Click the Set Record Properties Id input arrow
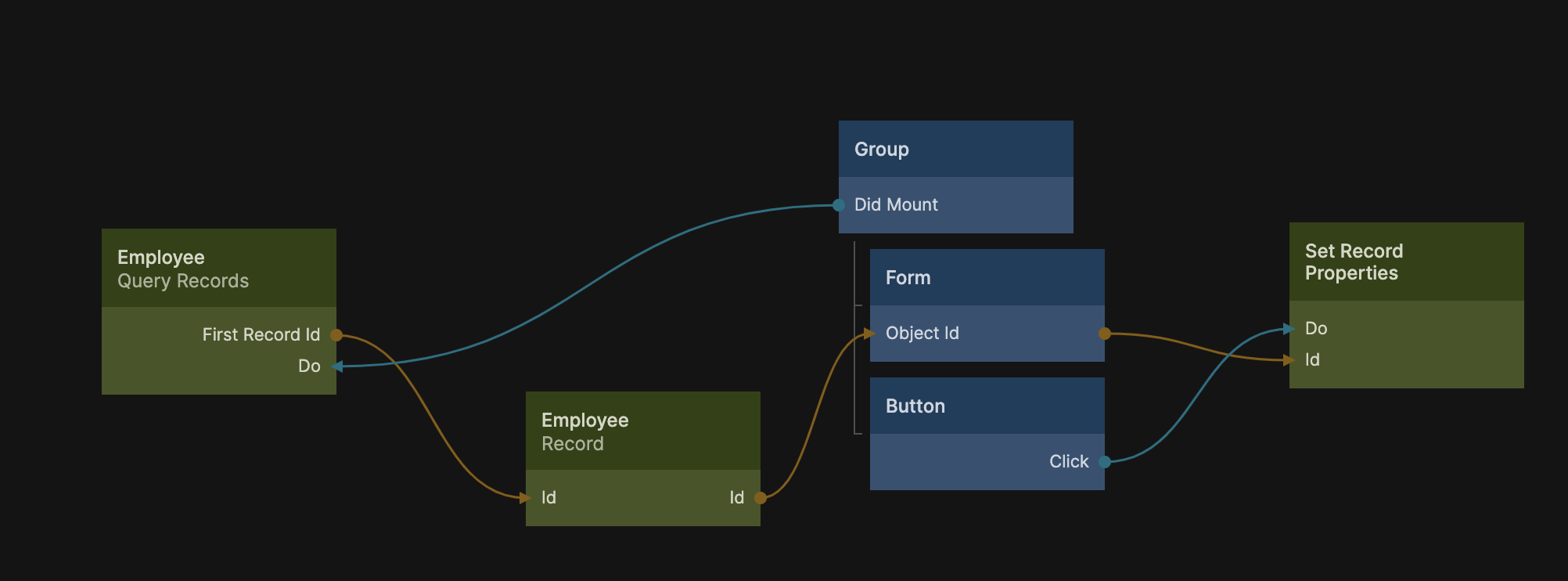This screenshot has height=581, width=1568. click(1289, 360)
